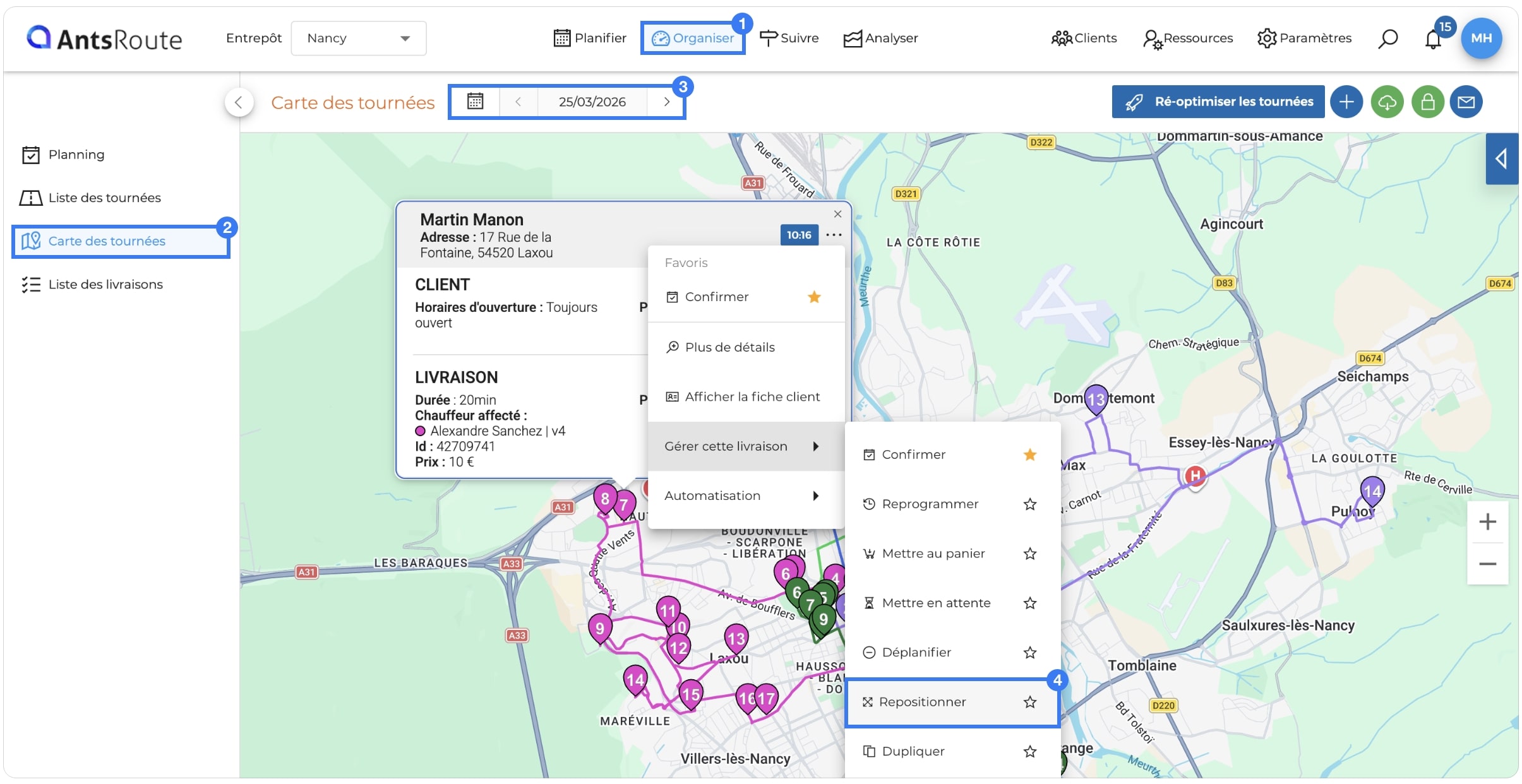
Task: Favorite the Déplanifier action
Action: (x=1029, y=652)
